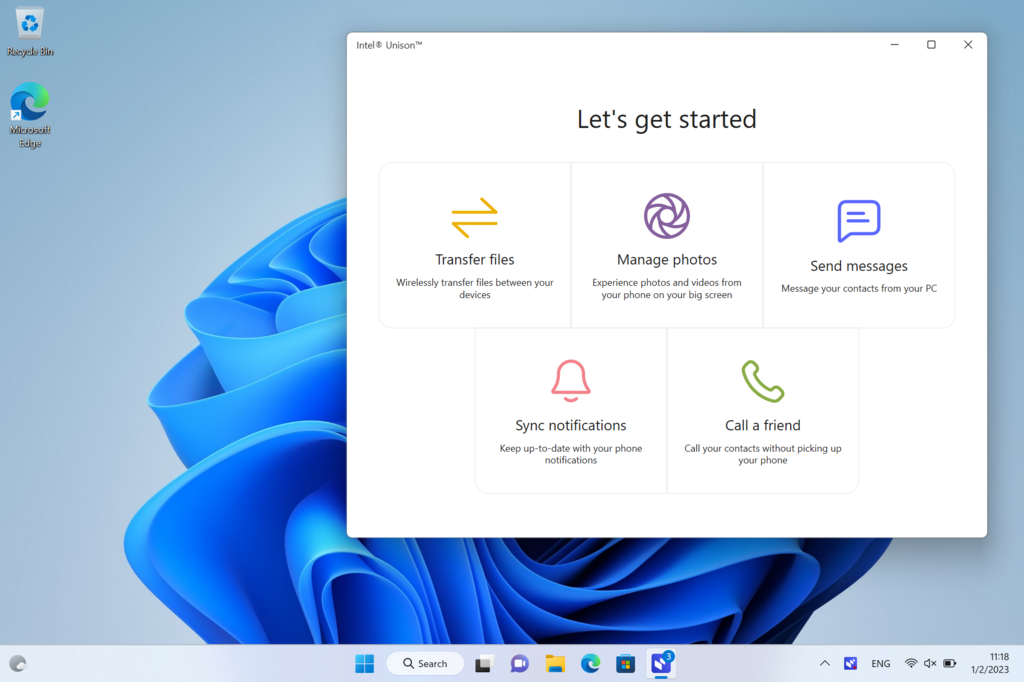Click the blue Send messages chat bubble icon
Screen dimensions: 1024x682
coord(859,221)
